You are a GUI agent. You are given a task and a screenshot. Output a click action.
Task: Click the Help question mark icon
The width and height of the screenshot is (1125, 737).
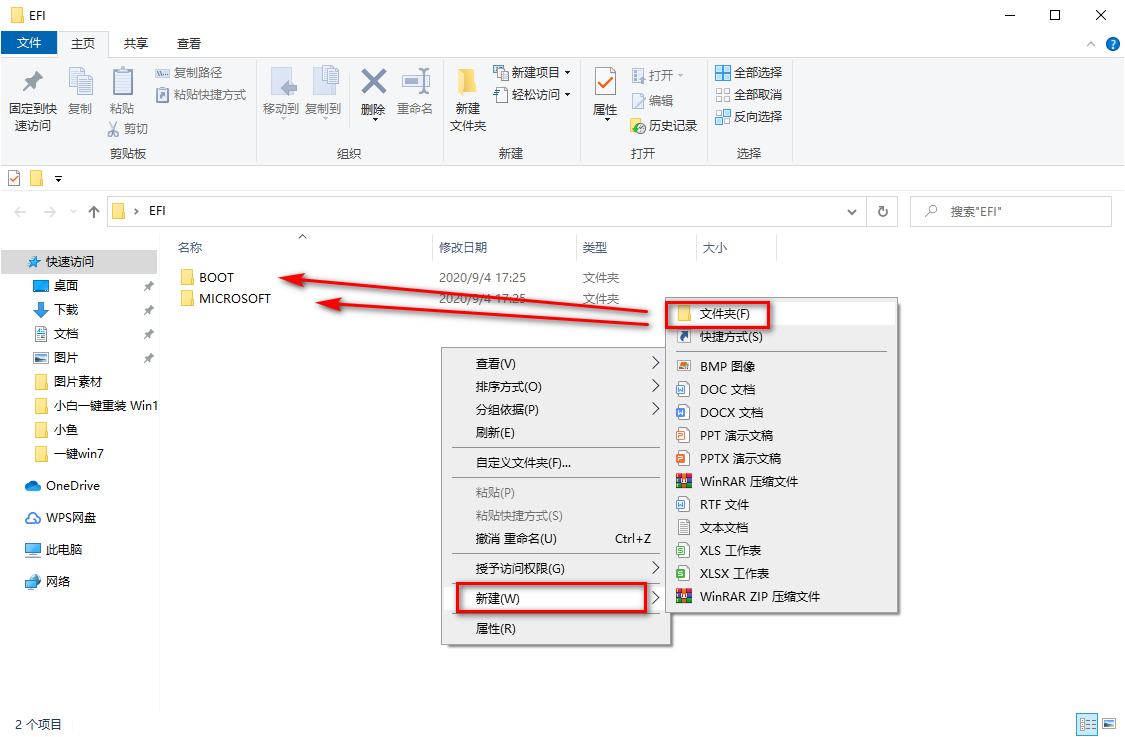(1113, 44)
